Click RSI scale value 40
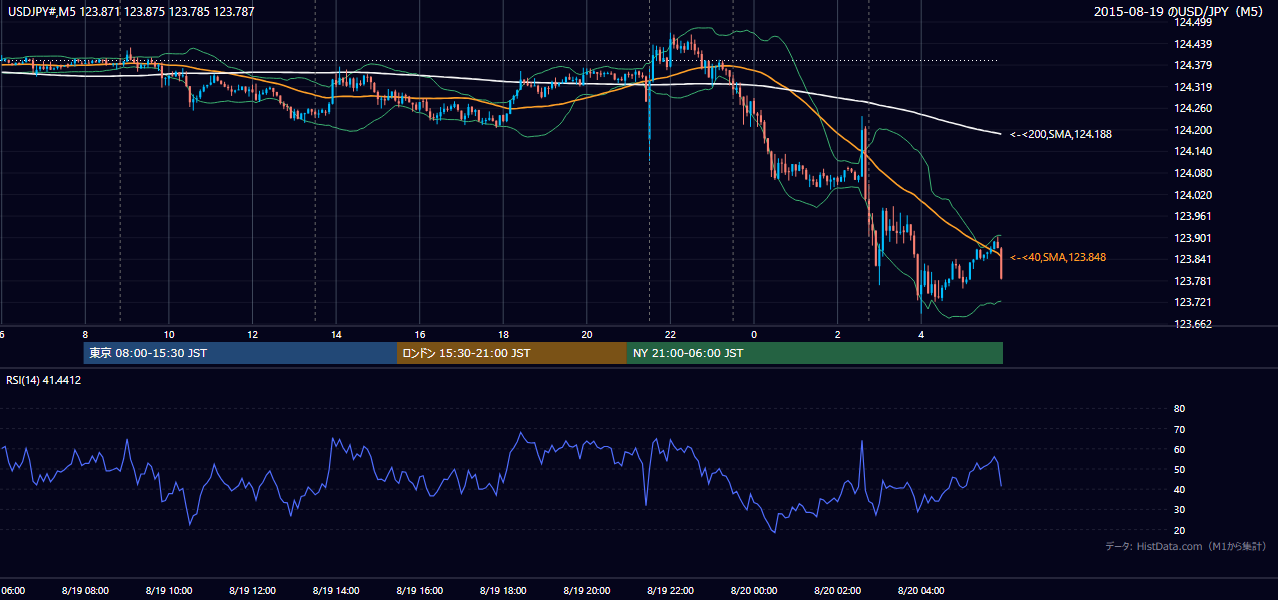Viewport: 1278px width, 600px height. 1179,489
